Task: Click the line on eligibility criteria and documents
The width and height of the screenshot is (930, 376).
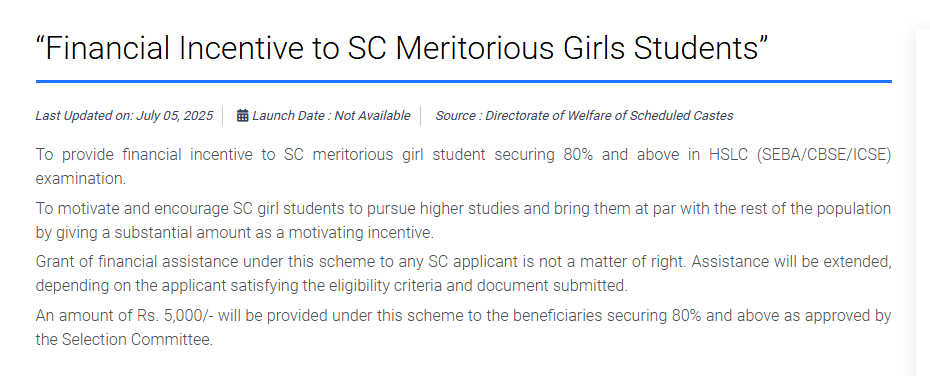Action: tap(332, 286)
